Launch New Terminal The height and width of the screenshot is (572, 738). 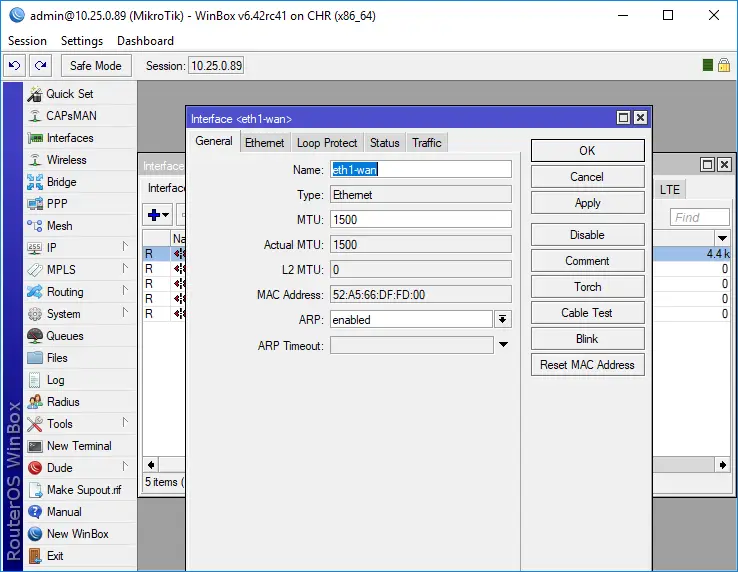tap(80, 446)
